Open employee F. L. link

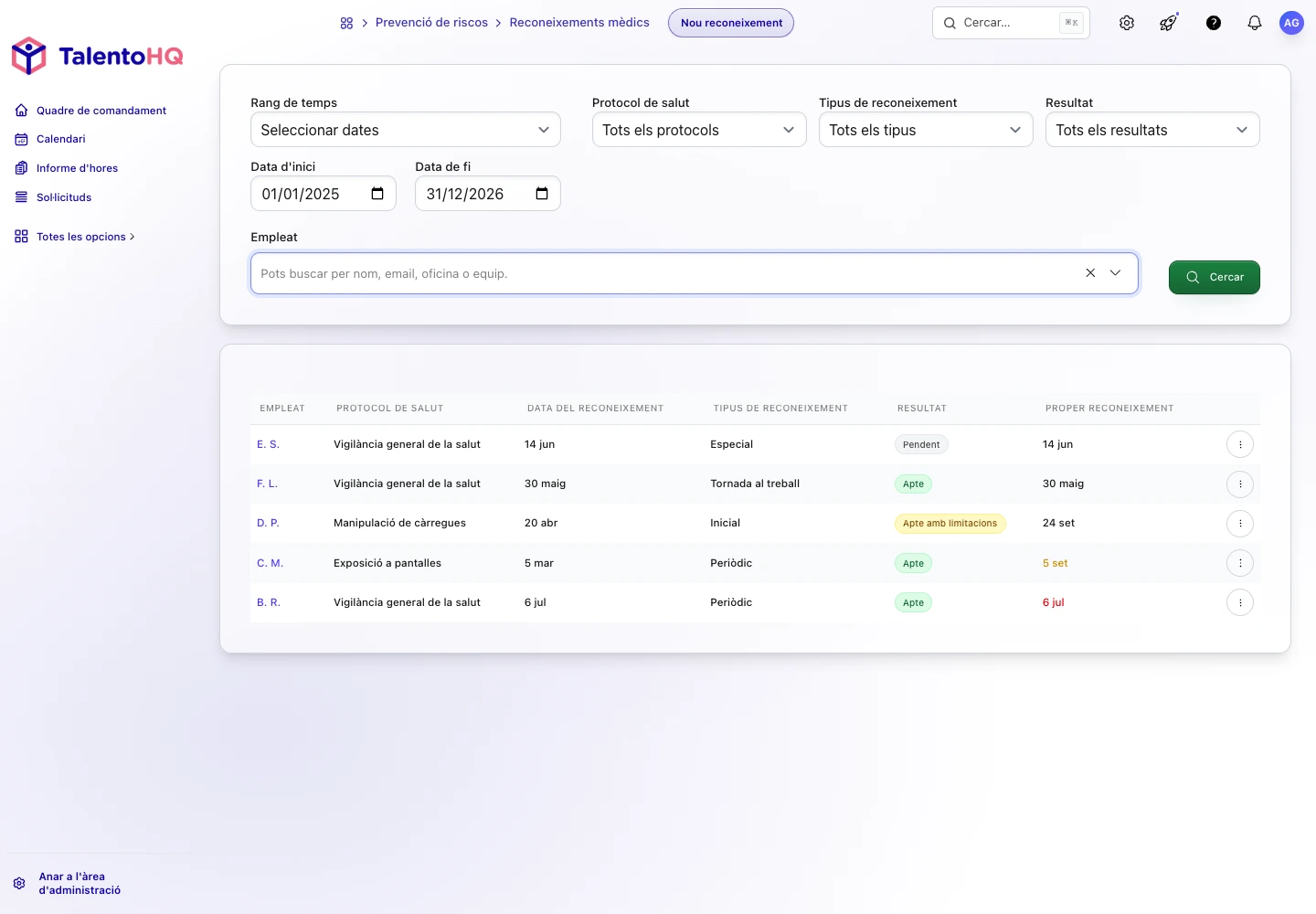[x=267, y=484]
